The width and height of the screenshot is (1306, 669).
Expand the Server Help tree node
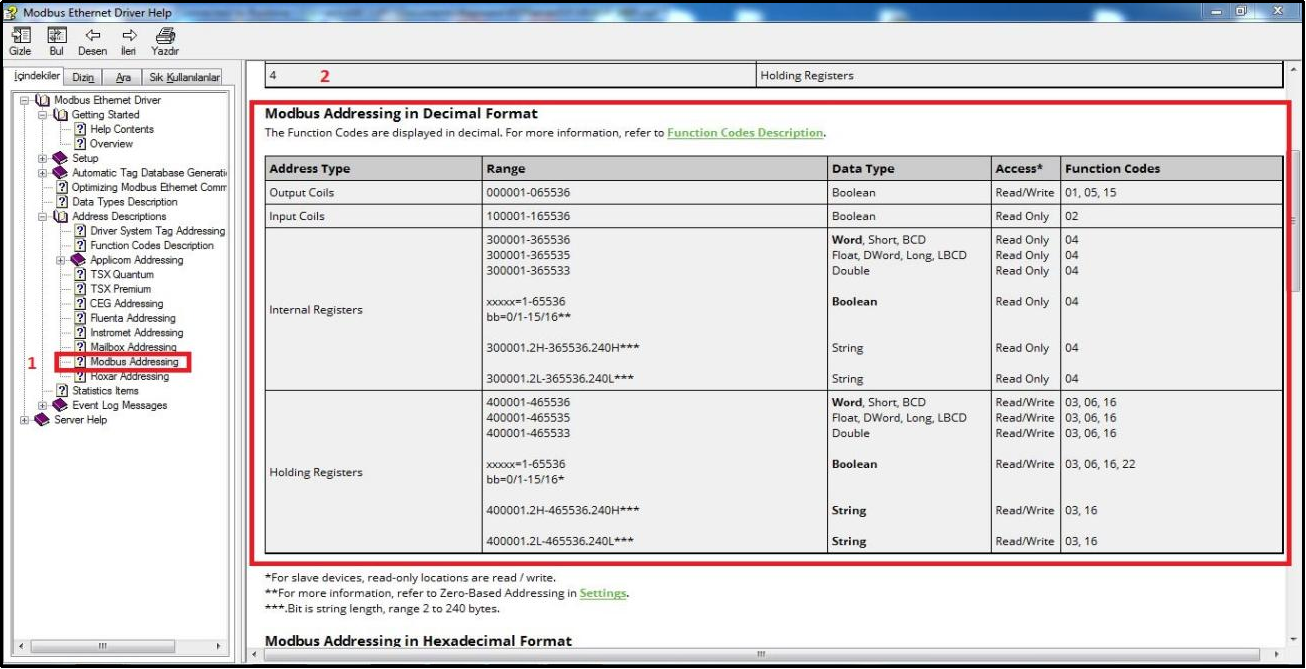coord(24,420)
